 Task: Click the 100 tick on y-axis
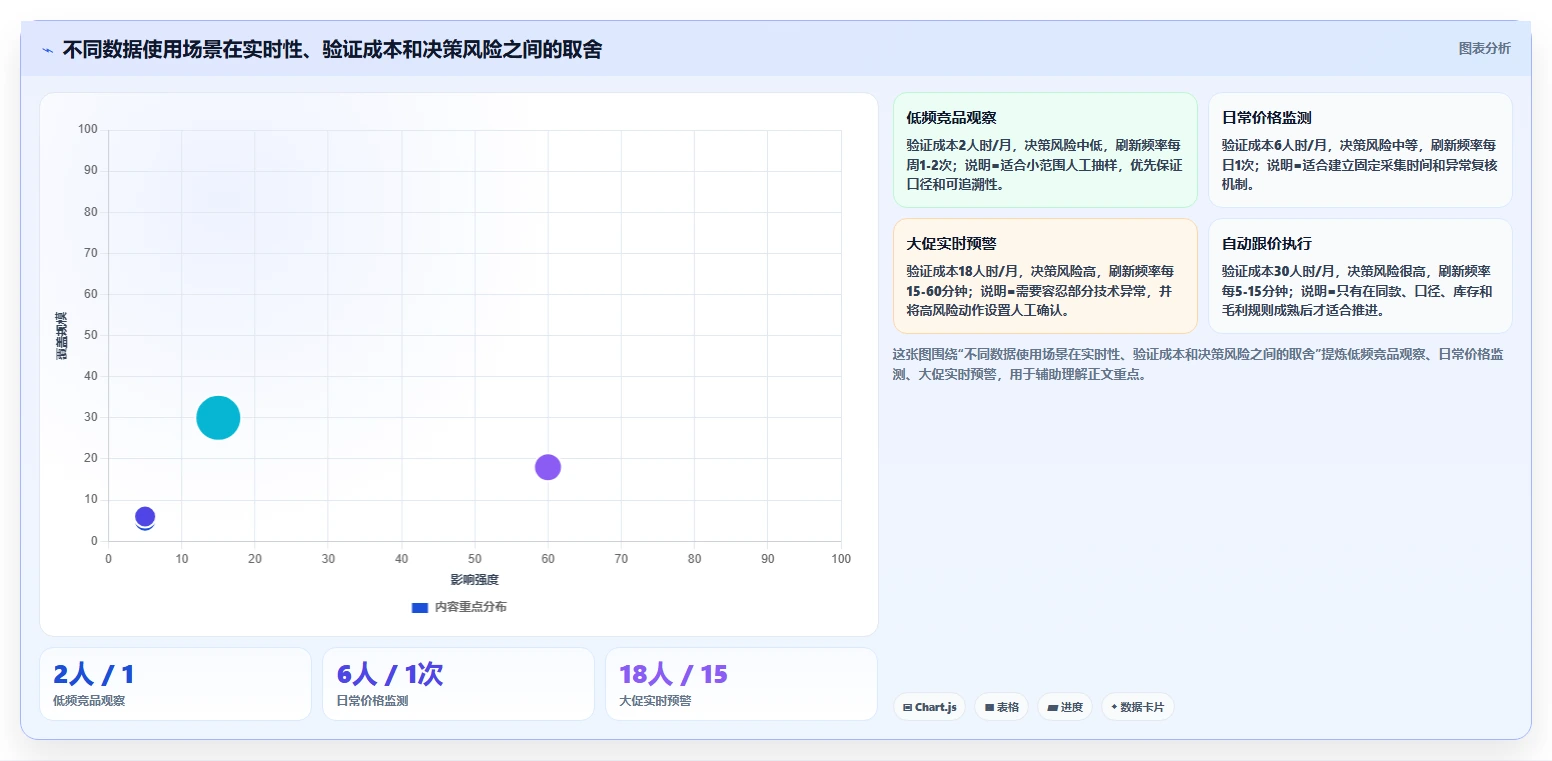[88, 129]
